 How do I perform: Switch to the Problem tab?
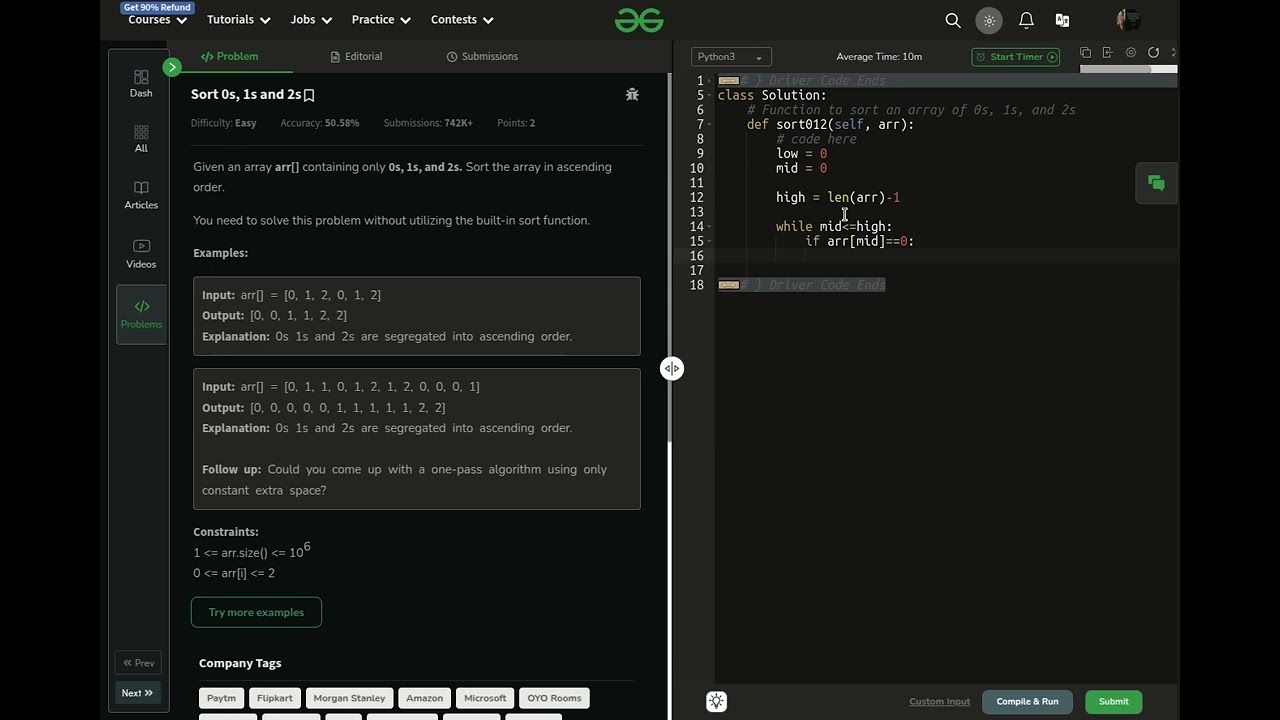pos(230,57)
